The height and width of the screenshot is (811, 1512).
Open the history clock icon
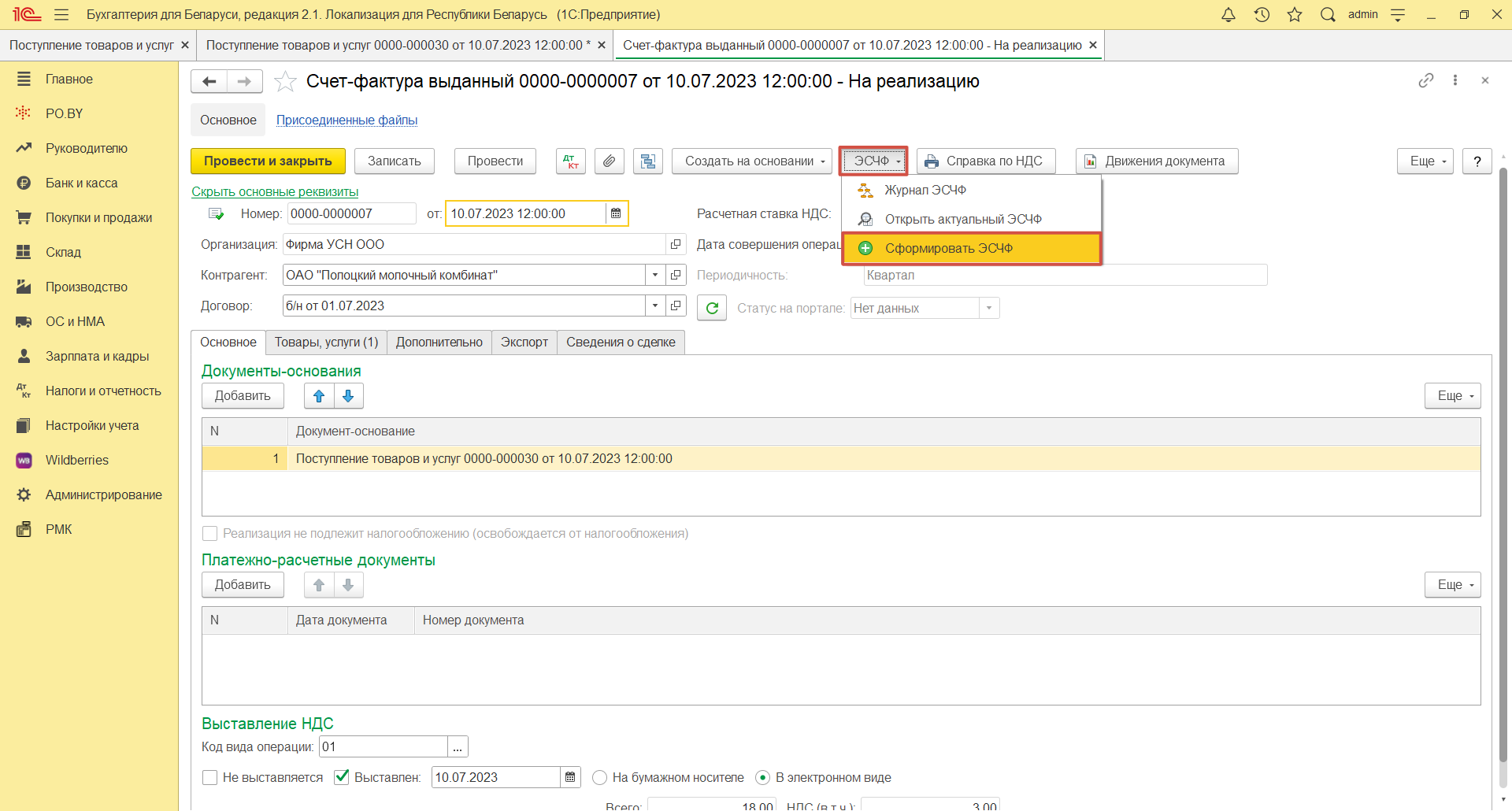click(1262, 15)
